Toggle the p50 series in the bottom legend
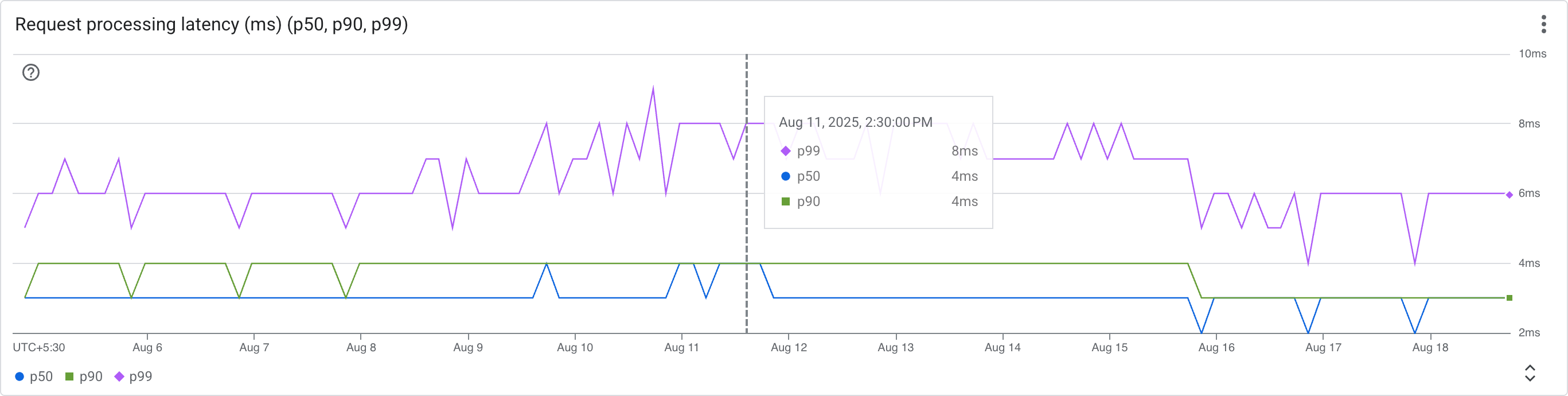This screenshot has width=1568, height=396. (34, 376)
